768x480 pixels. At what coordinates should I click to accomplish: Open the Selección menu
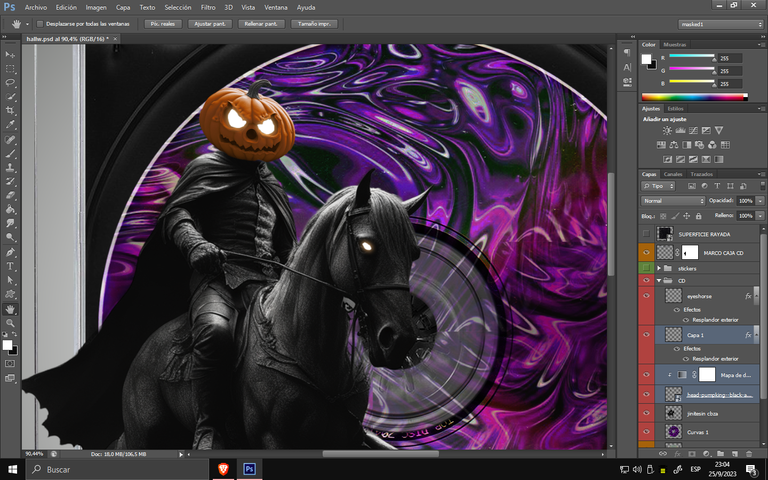178,7
